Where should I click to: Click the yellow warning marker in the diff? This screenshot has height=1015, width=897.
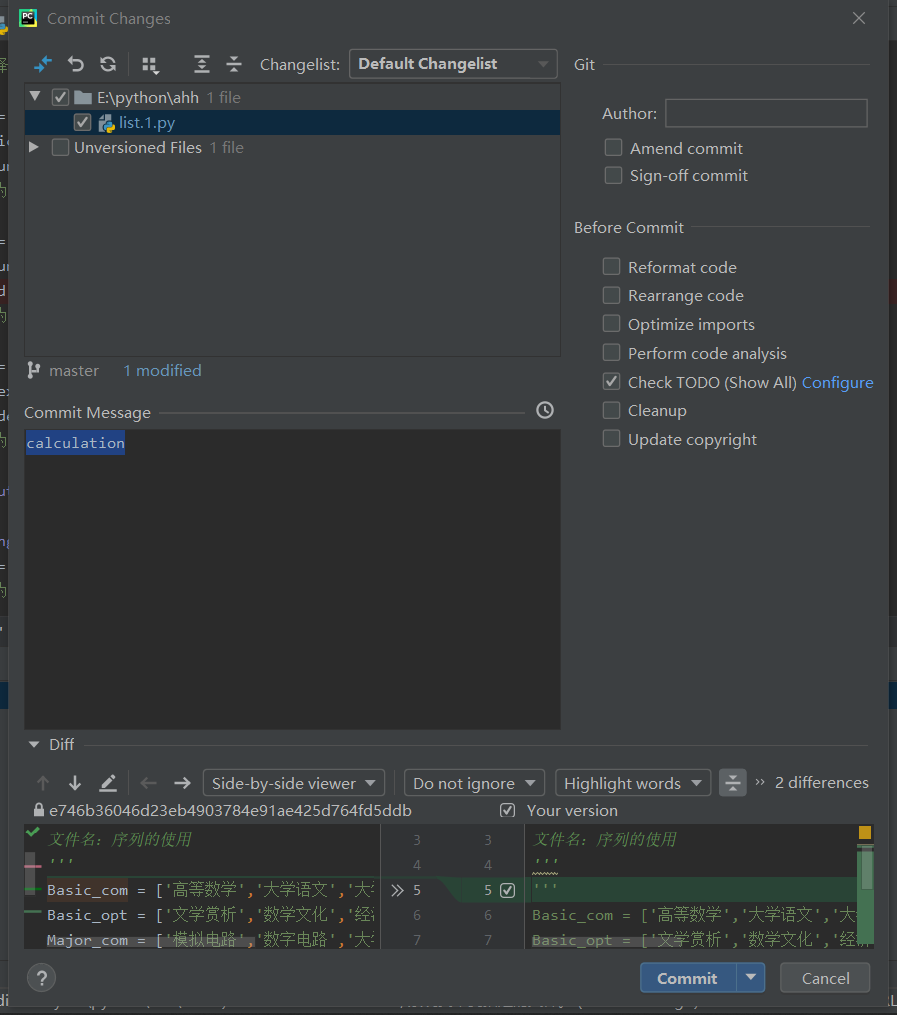tap(865, 832)
